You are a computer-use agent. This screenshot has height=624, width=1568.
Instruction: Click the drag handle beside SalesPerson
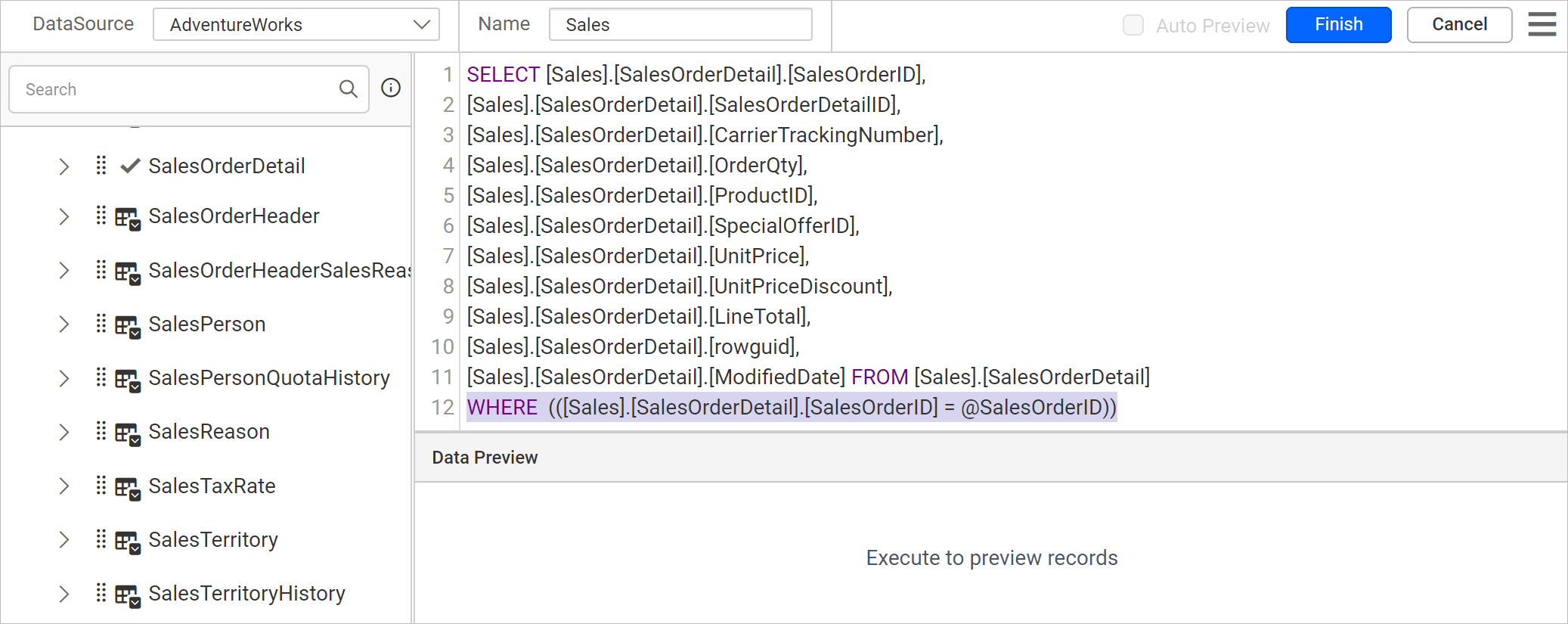pyautogui.click(x=101, y=324)
